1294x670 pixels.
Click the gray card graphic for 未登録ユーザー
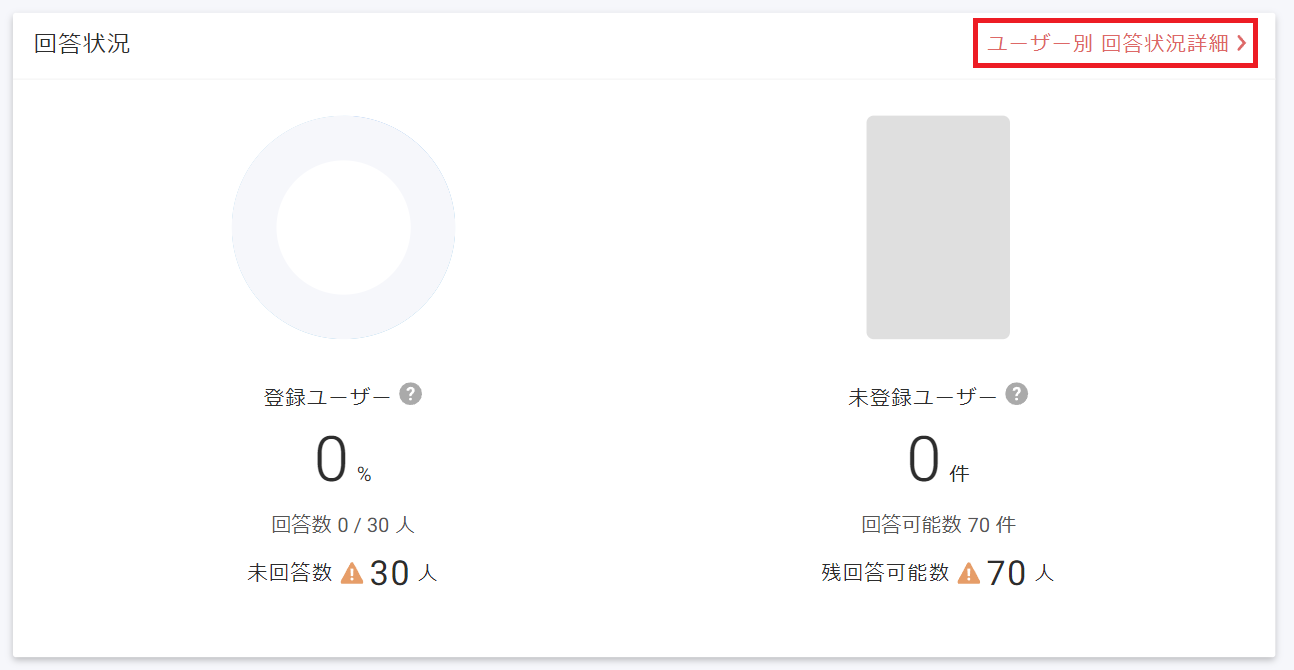[x=938, y=227]
